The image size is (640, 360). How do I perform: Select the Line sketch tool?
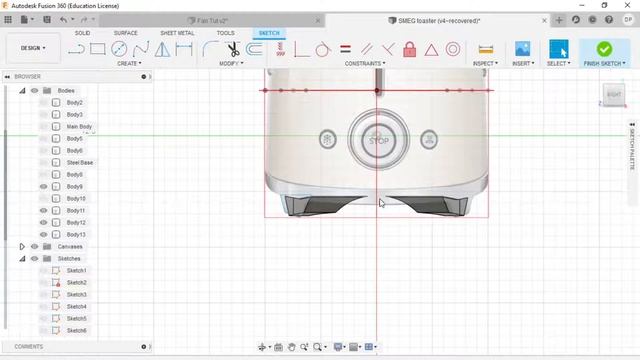(76, 49)
